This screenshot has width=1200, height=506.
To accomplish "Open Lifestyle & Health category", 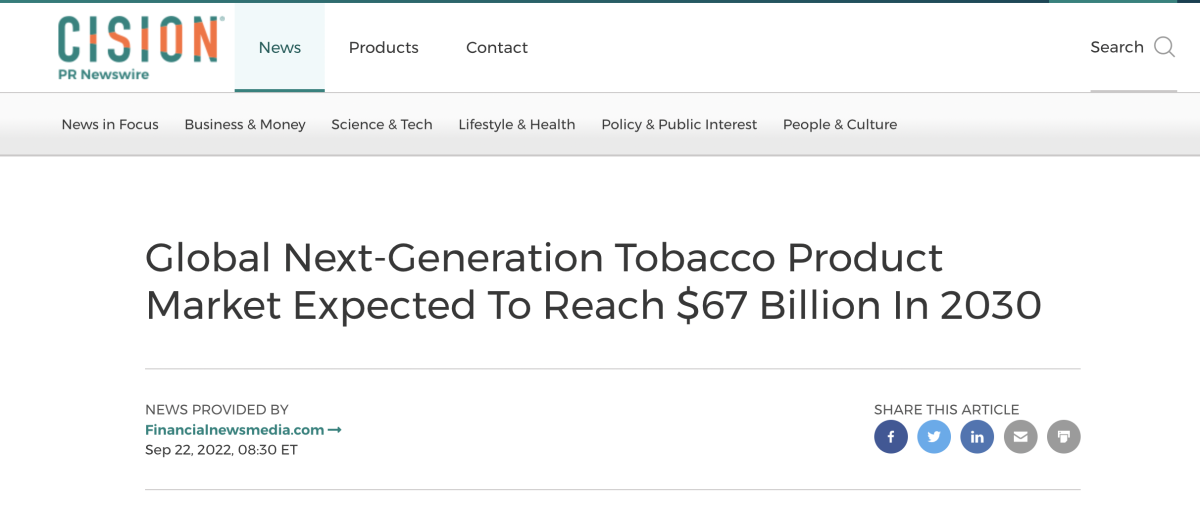I will [x=517, y=125].
